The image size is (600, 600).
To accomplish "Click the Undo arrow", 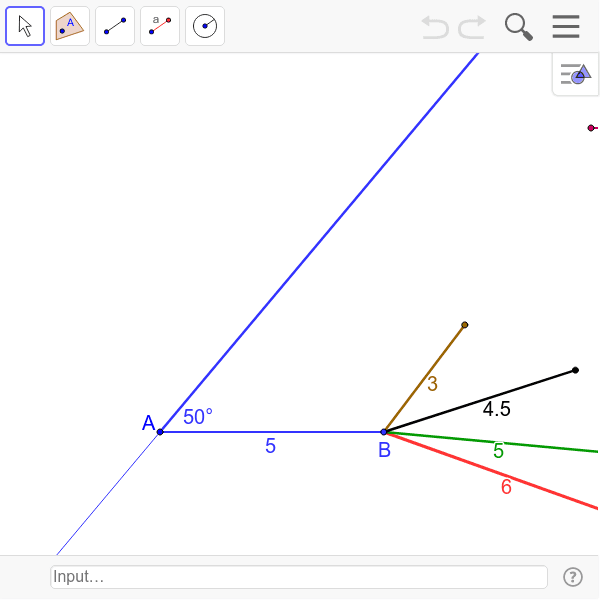I will tap(435, 27).
